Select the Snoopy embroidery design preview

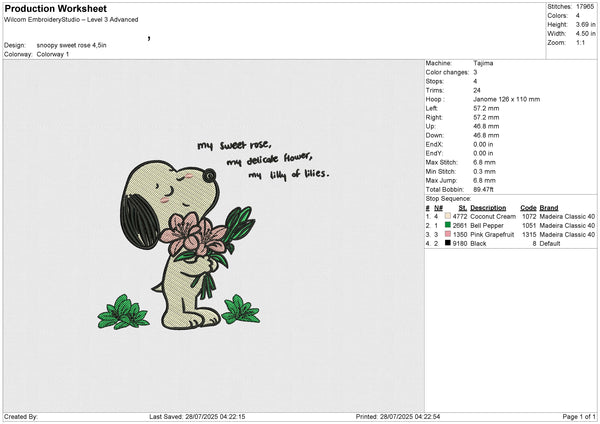pos(213,234)
